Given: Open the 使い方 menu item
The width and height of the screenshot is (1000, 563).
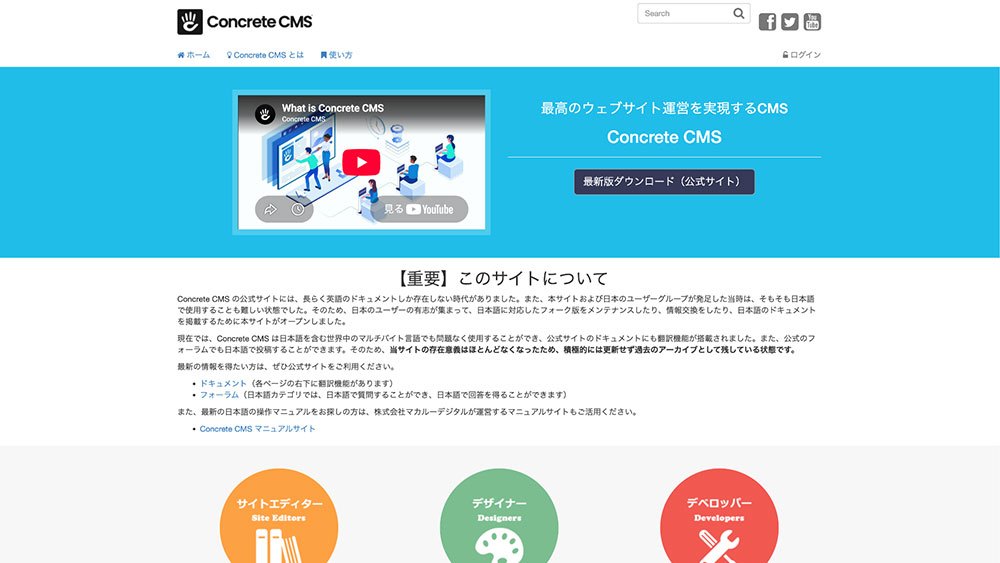Looking at the screenshot, I should (x=336, y=55).
